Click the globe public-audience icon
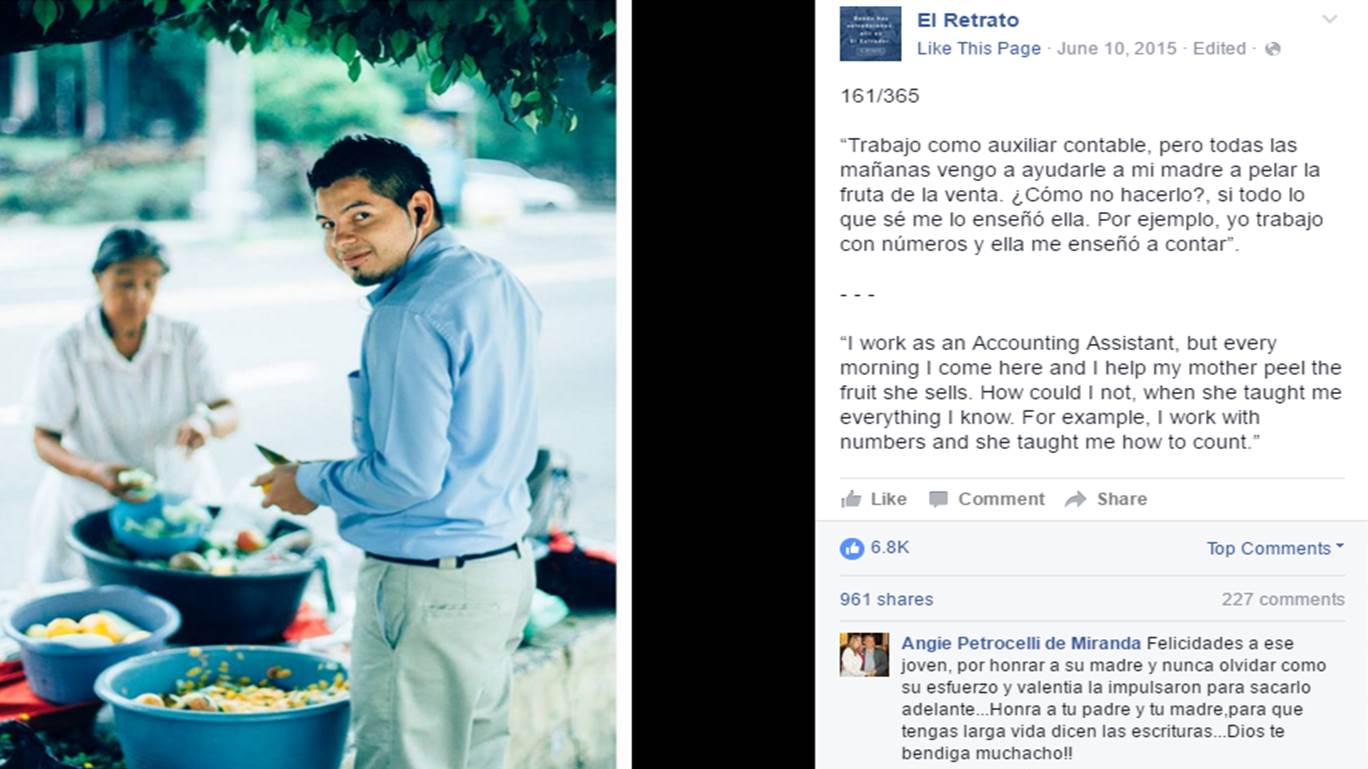1368x769 pixels. 1272,49
